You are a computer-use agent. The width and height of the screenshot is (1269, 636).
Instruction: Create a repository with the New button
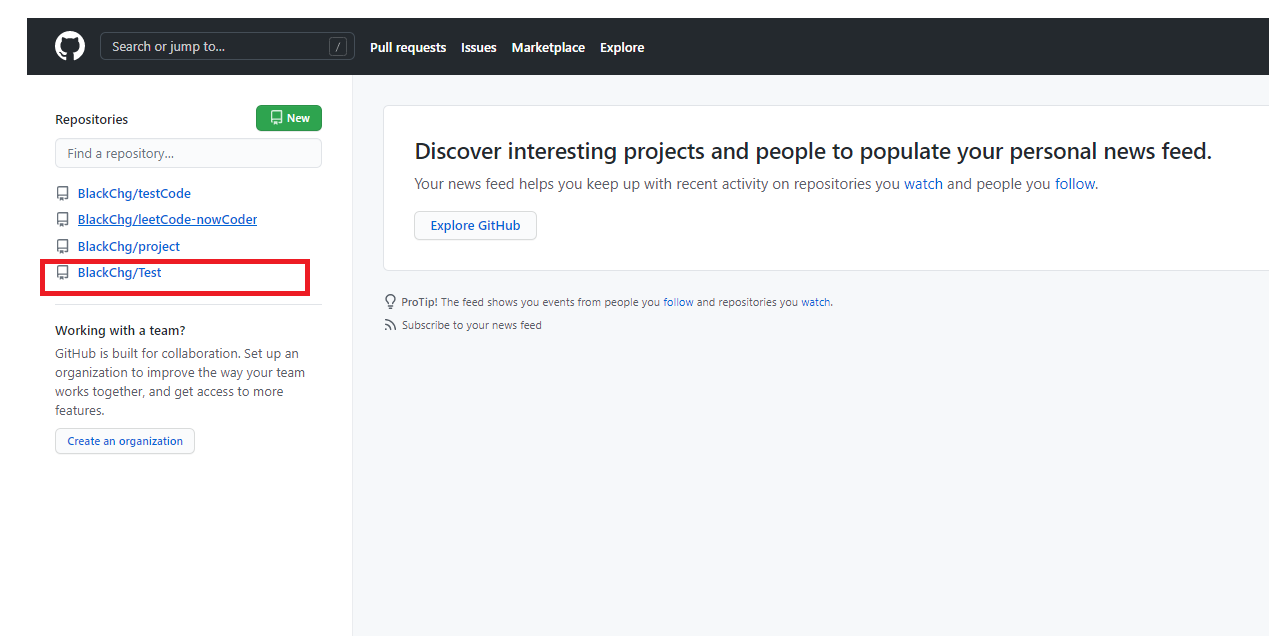pyautogui.click(x=289, y=118)
